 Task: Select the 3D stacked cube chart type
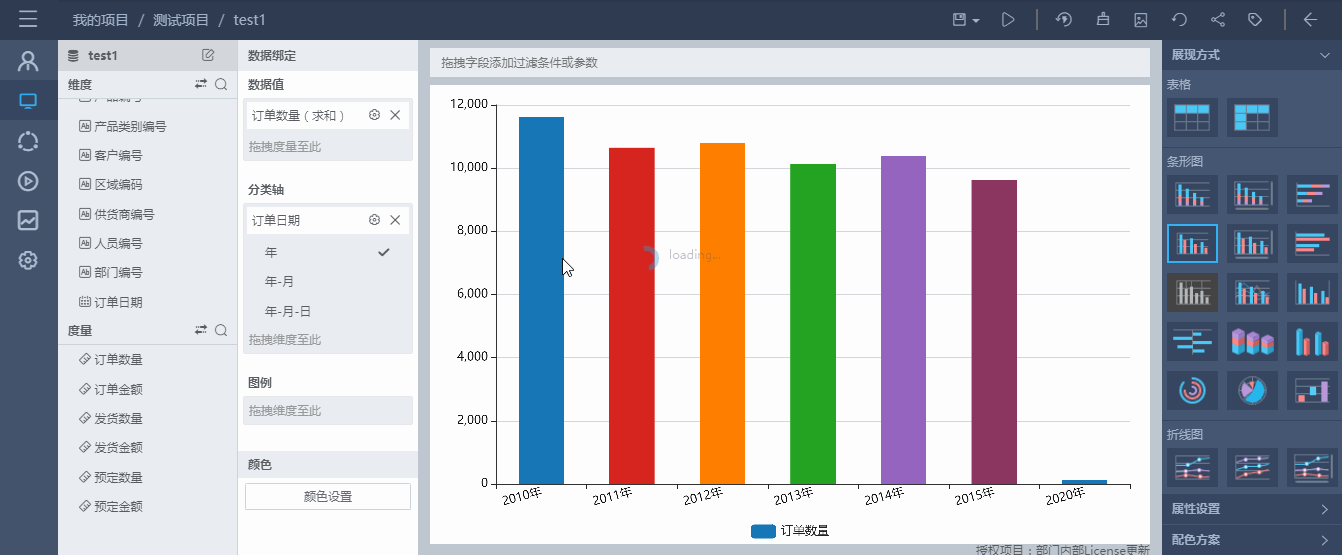pos(1252,341)
